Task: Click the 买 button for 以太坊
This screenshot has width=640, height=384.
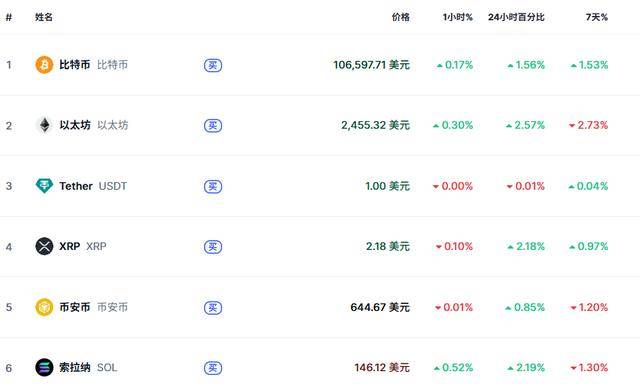Action: click(x=213, y=125)
